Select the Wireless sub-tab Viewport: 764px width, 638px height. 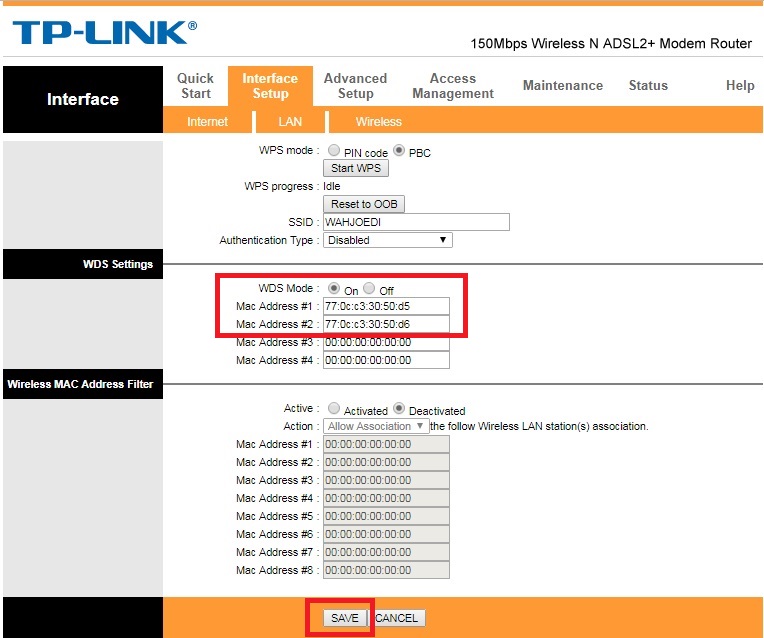coord(379,121)
